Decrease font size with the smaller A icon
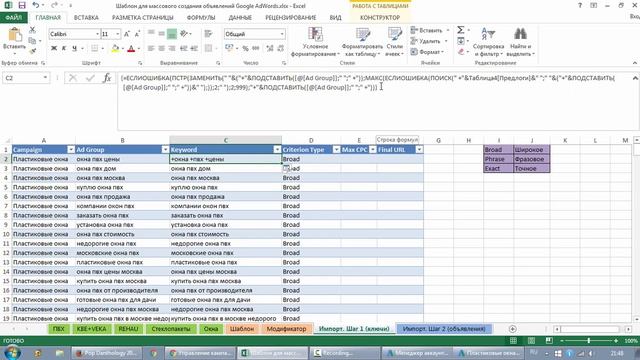Image resolution: width=640 pixels, height=360 pixels. coord(137,34)
